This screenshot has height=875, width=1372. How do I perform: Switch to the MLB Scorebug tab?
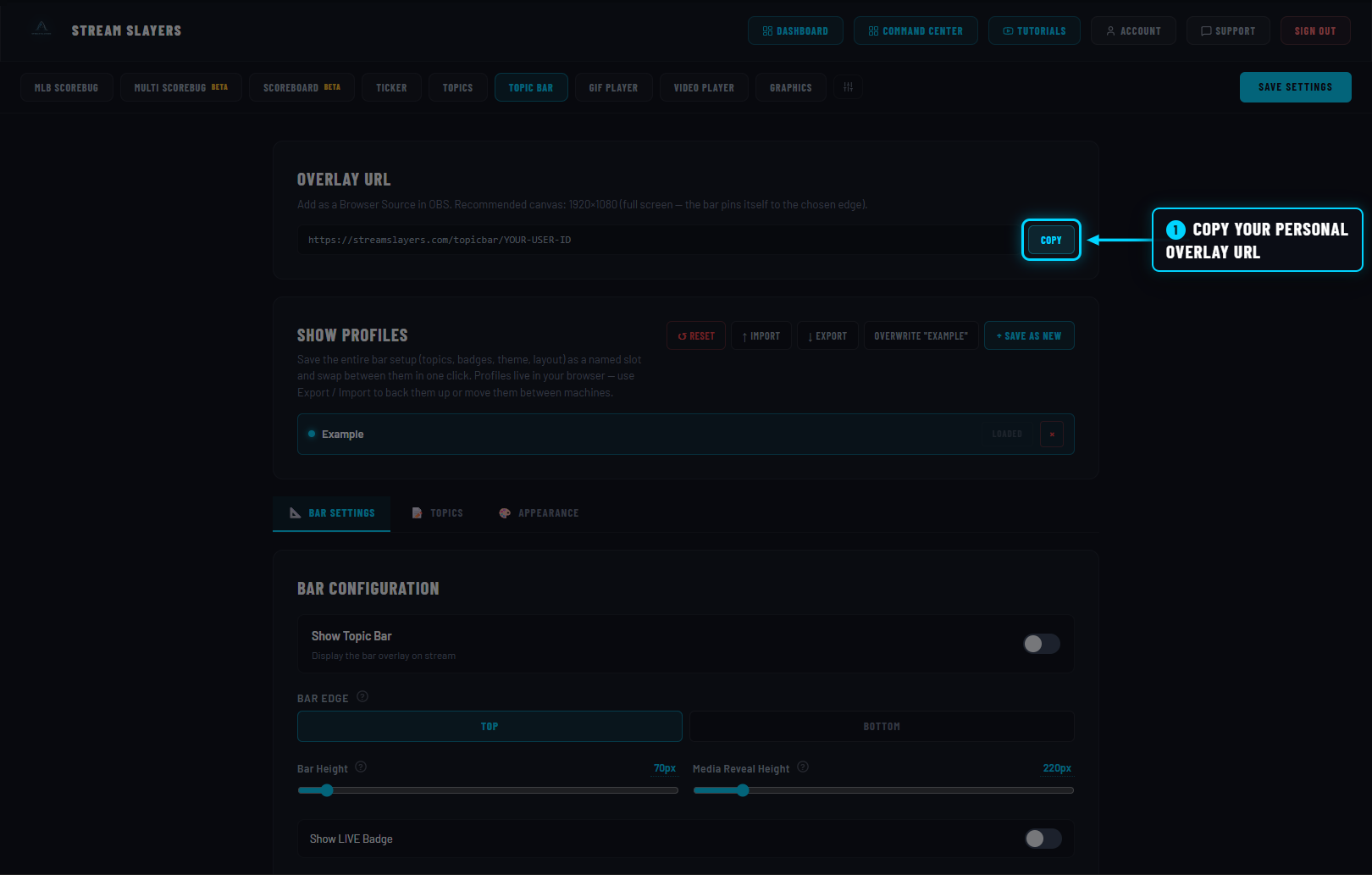click(67, 87)
